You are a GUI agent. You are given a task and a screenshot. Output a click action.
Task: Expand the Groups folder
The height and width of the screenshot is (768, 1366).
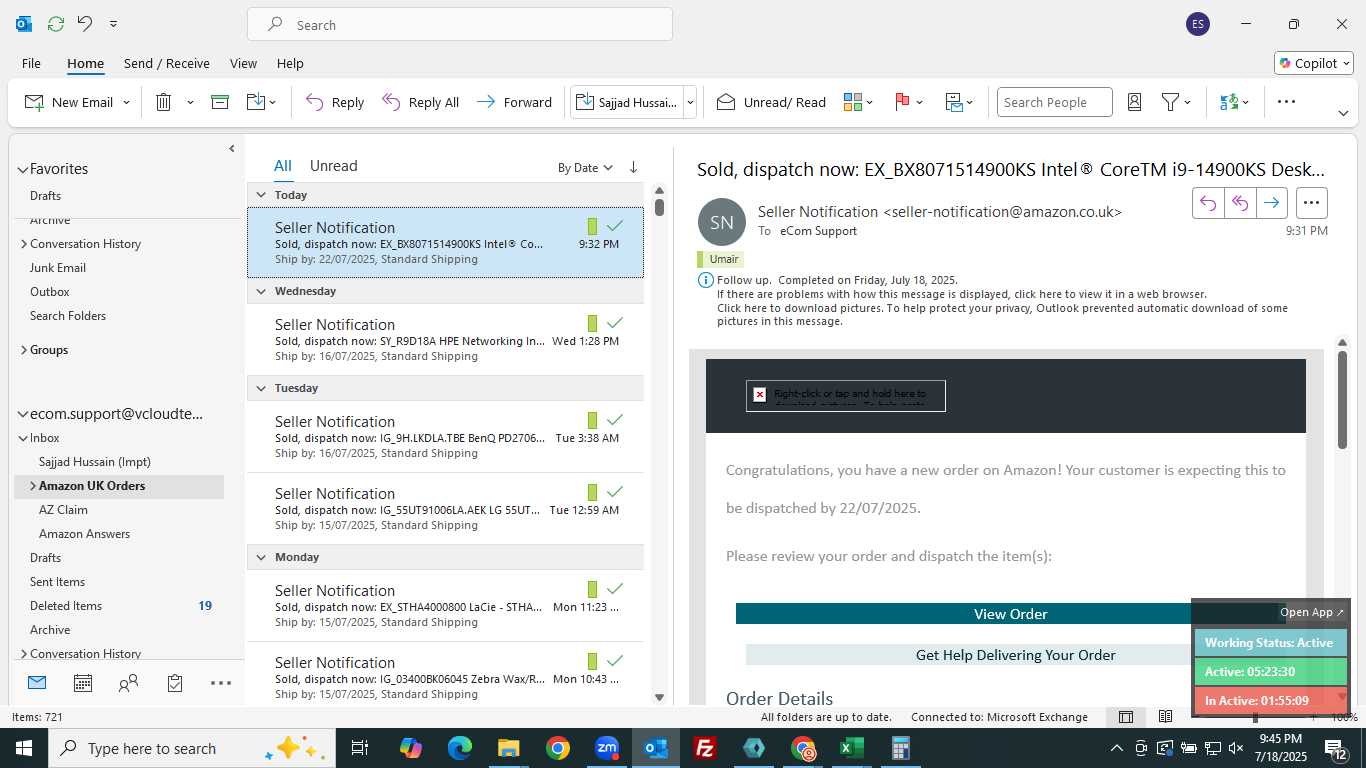click(x=24, y=350)
